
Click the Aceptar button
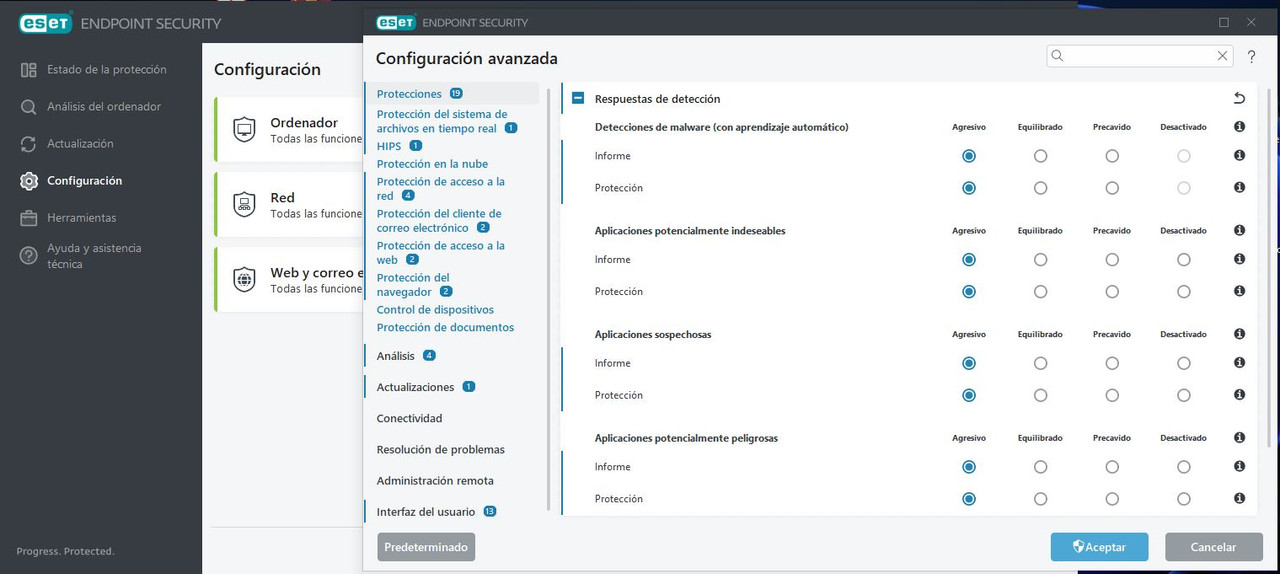pyautogui.click(x=1100, y=547)
